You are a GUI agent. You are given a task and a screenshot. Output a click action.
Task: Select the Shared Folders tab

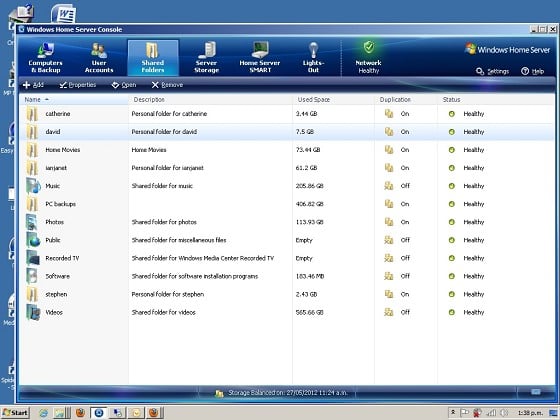click(x=153, y=58)
